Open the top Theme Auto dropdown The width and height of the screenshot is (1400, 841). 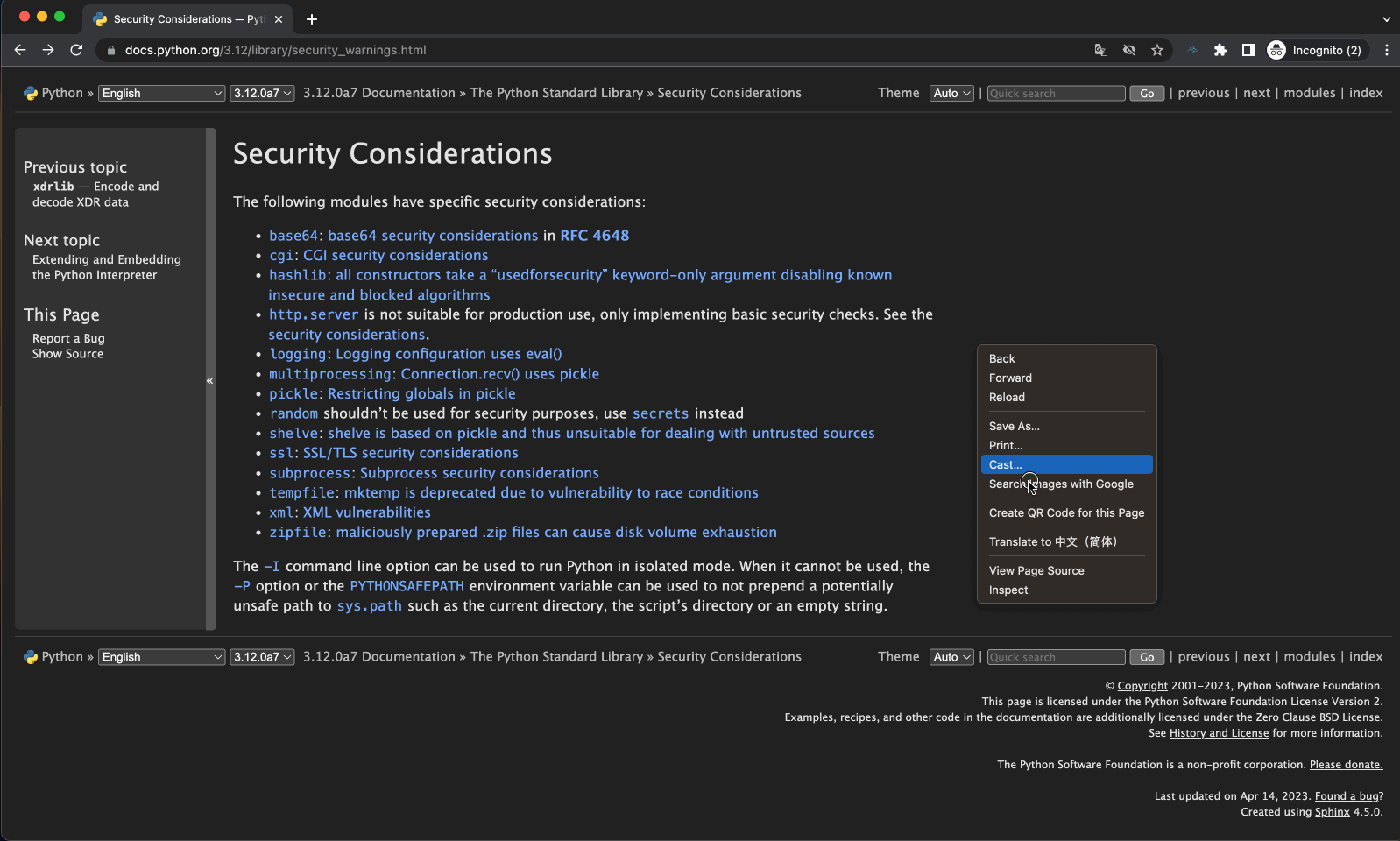pyautogui.click(x=951, y=93)
